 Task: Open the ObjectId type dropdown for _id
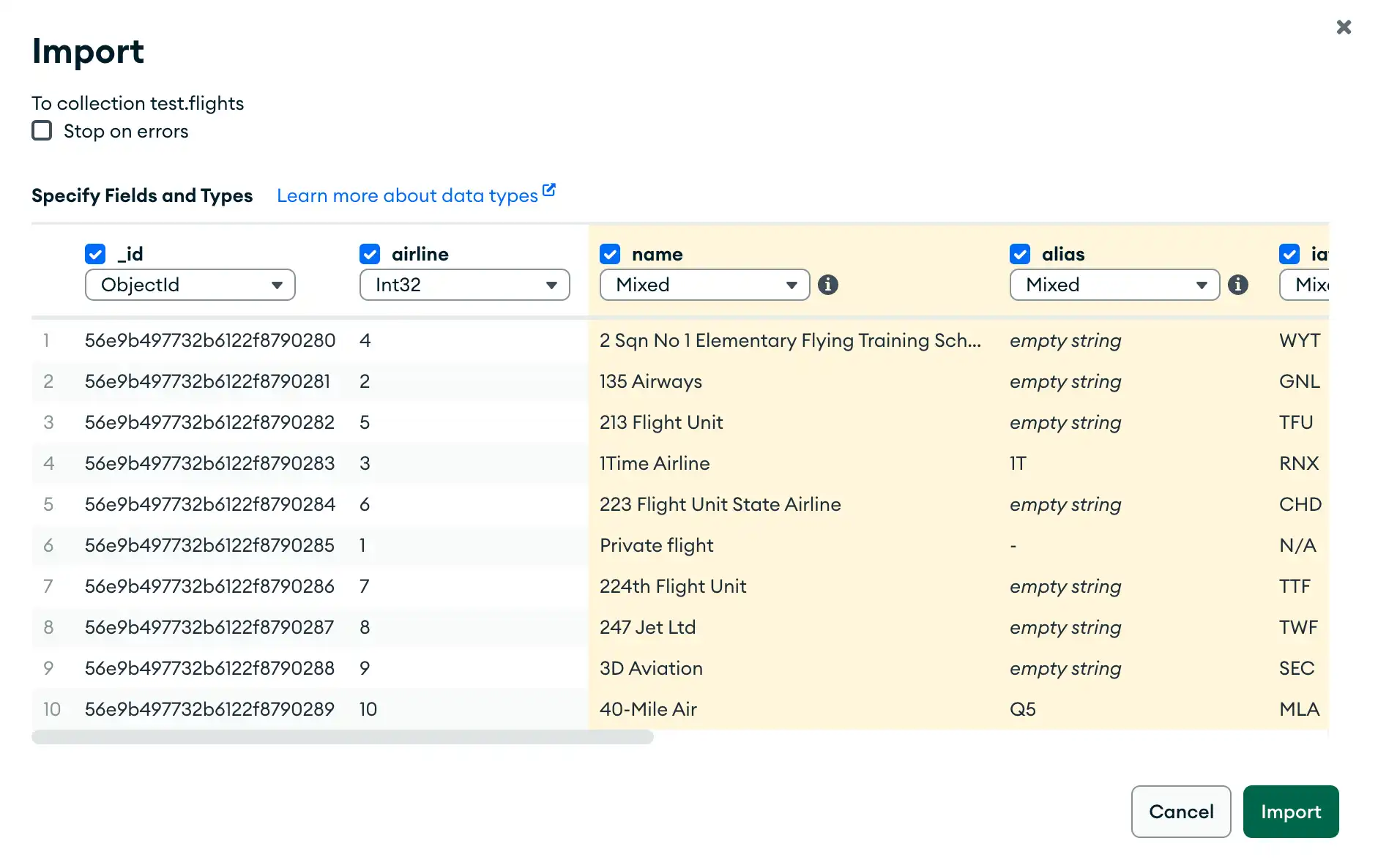[190, 285]
